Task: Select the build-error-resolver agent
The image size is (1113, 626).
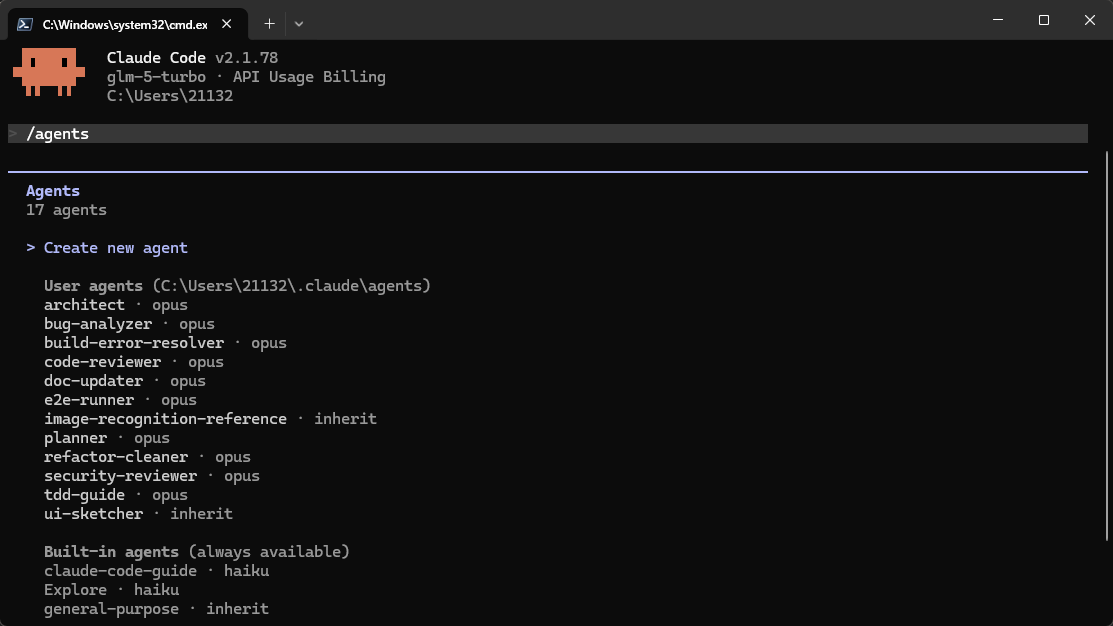Action: pos(165,343)
